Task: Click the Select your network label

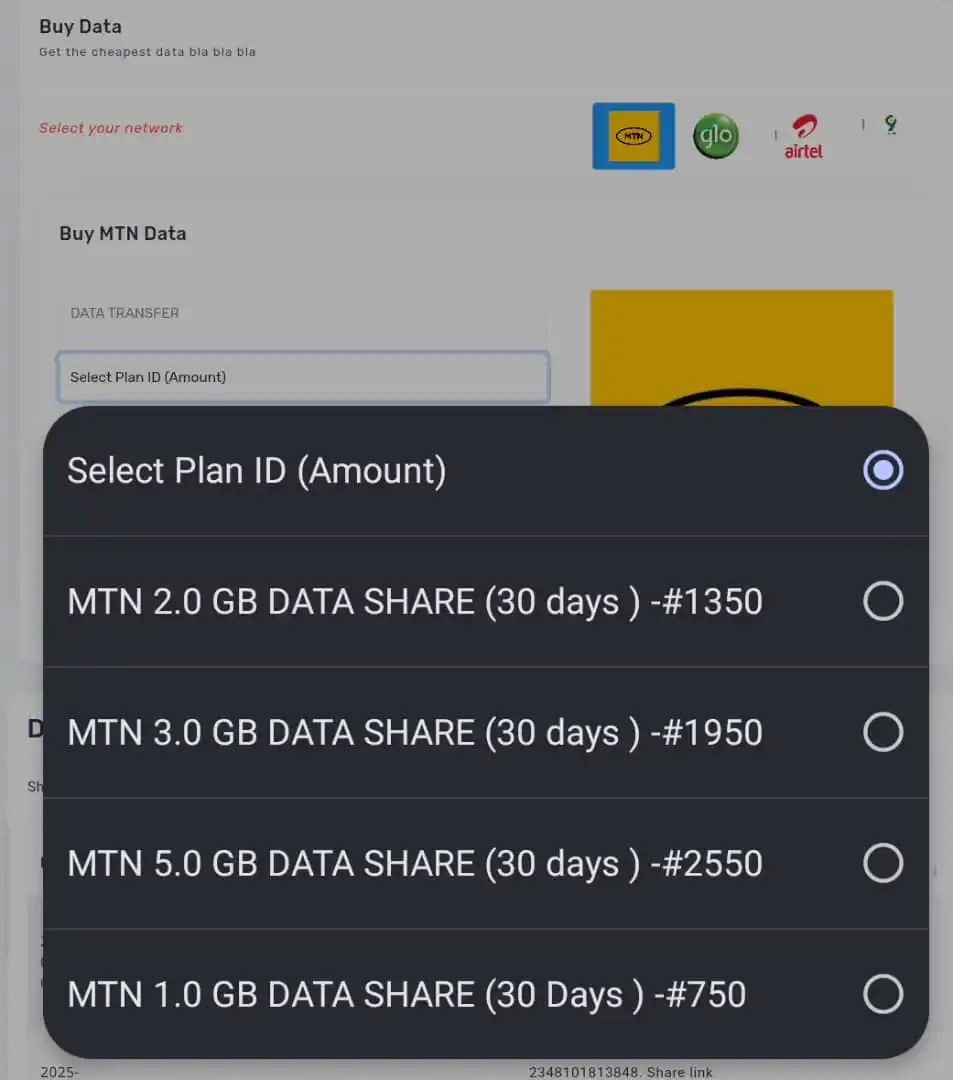Action: click(x=111, y=128)
